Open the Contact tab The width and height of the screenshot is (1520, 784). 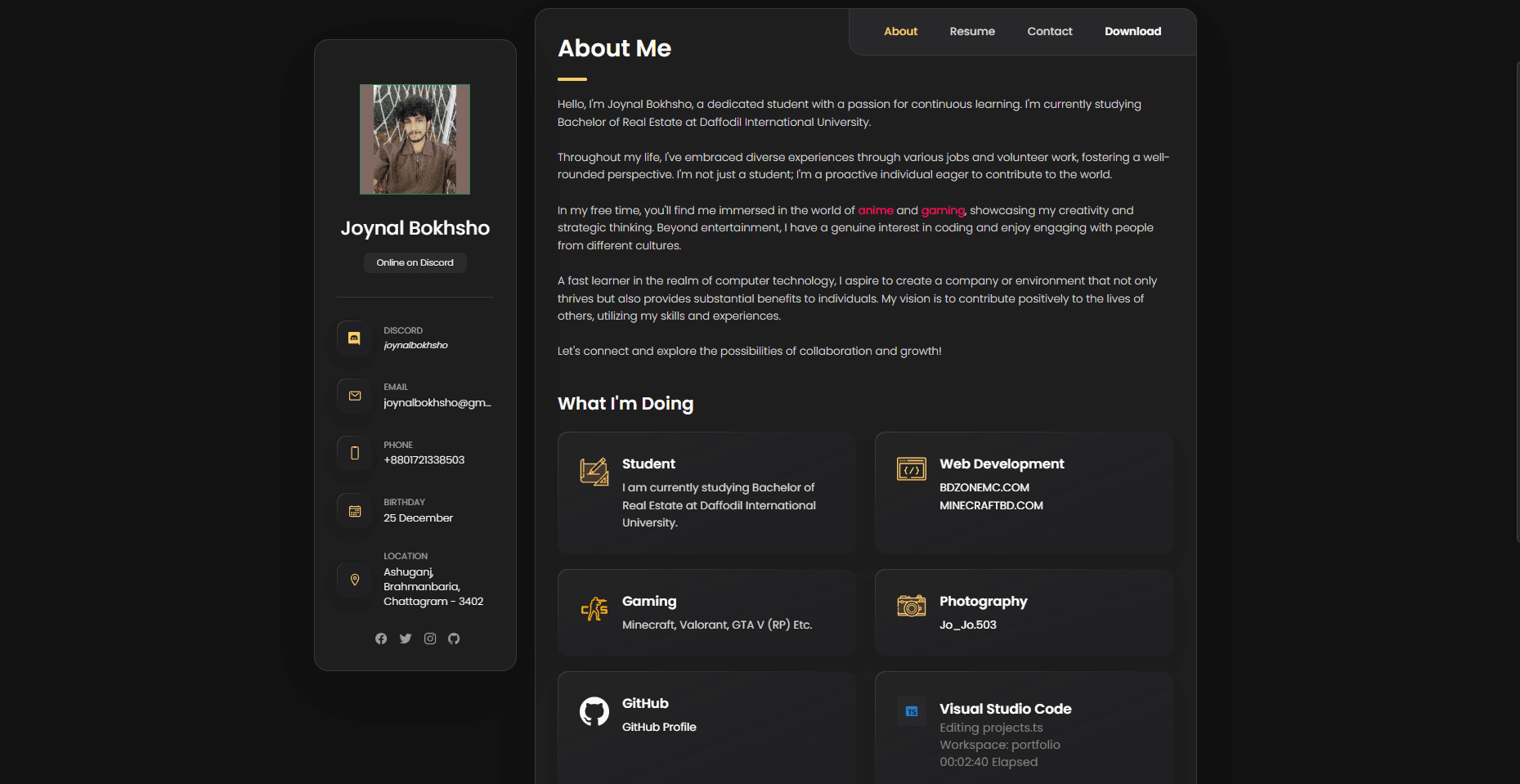1049,32
